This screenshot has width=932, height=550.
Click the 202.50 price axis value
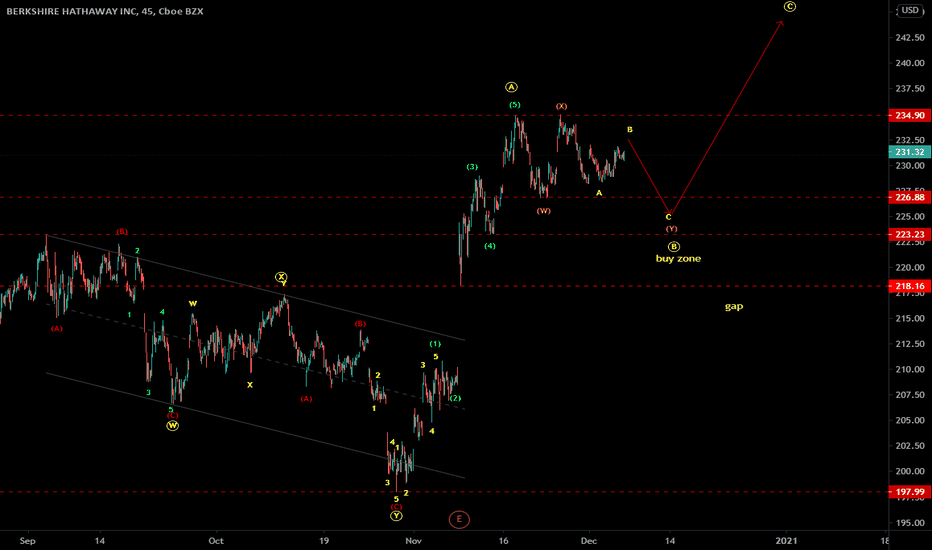910,446
